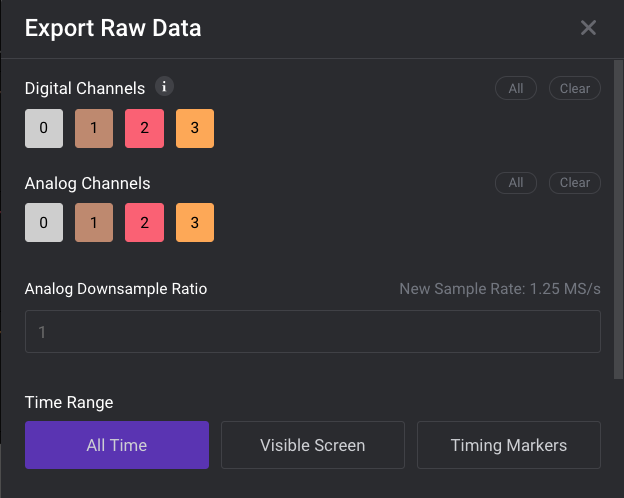Toggle analog channel 0
Screen dimensions: 624x498
[44, 223]
